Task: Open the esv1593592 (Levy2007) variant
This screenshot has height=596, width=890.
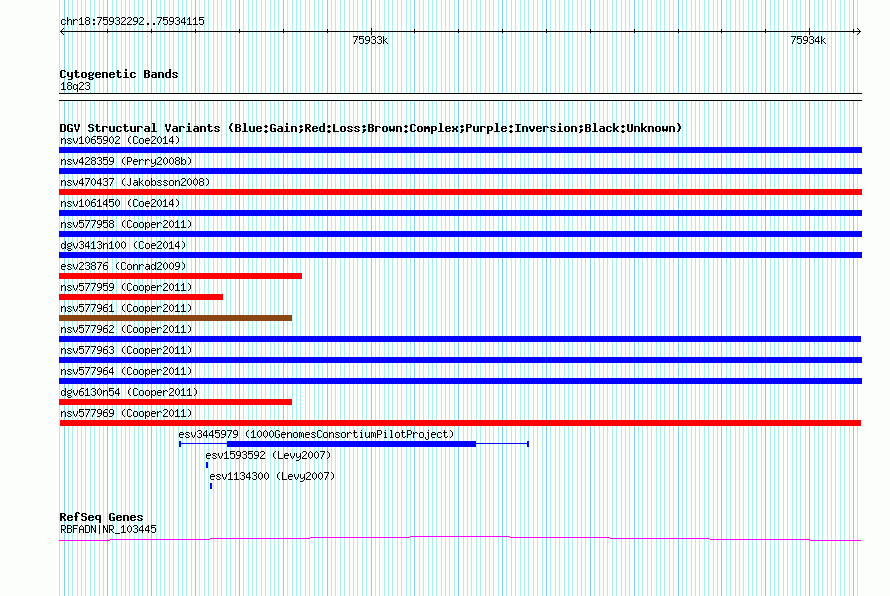Action: (x=268, y=455)
